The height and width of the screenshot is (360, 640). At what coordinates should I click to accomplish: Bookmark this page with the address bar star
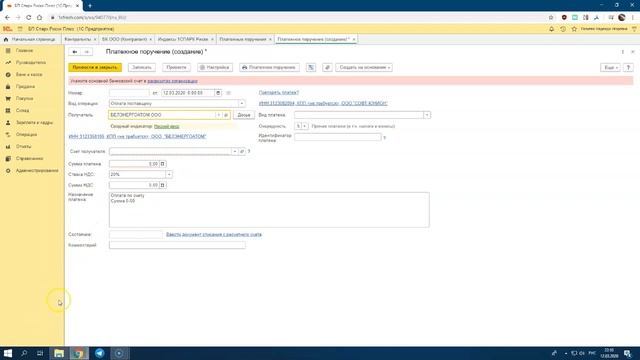point(551,18)
